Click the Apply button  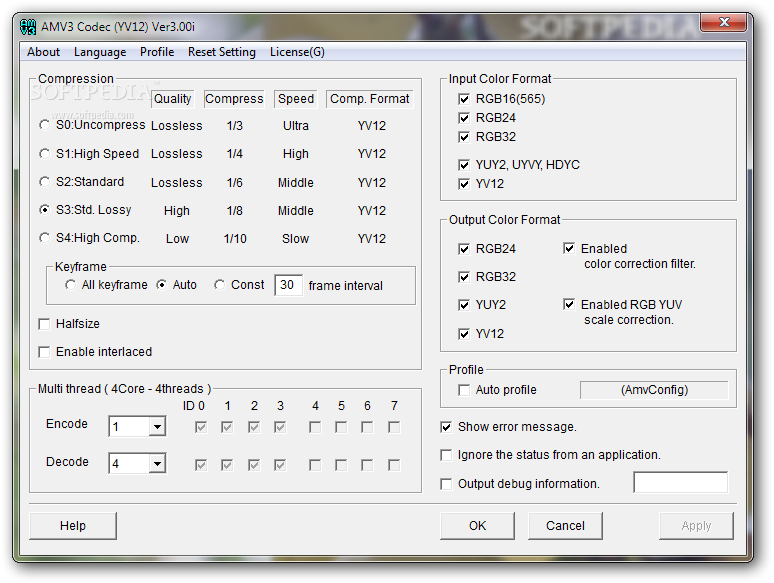[x=696, y=526]
